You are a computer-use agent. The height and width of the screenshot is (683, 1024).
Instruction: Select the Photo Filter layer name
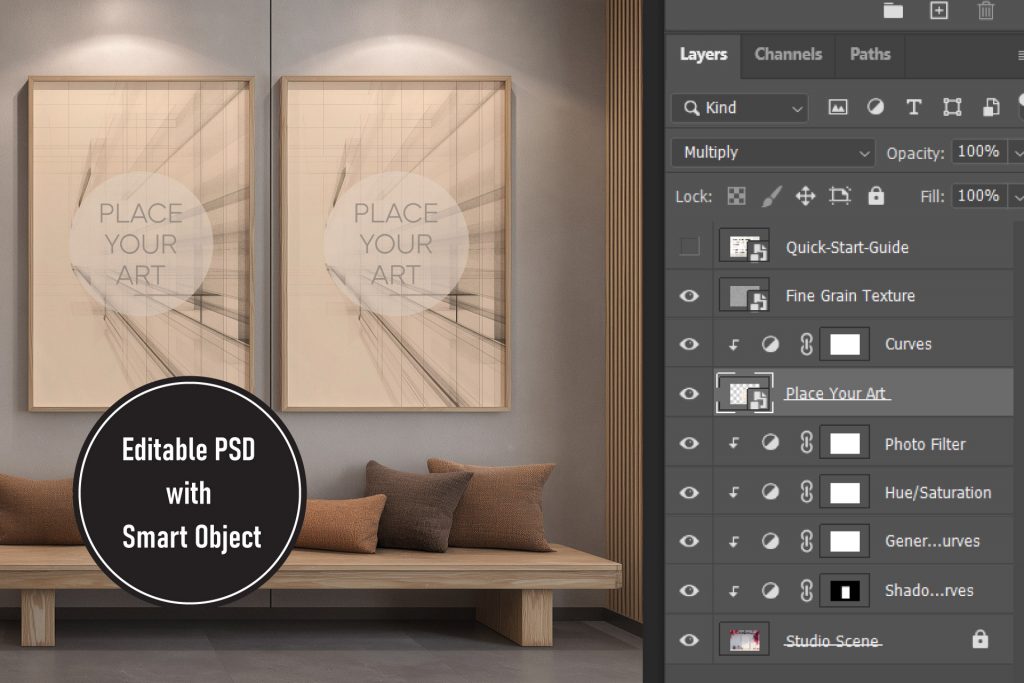pyautogui.click(x=925, y=444)
